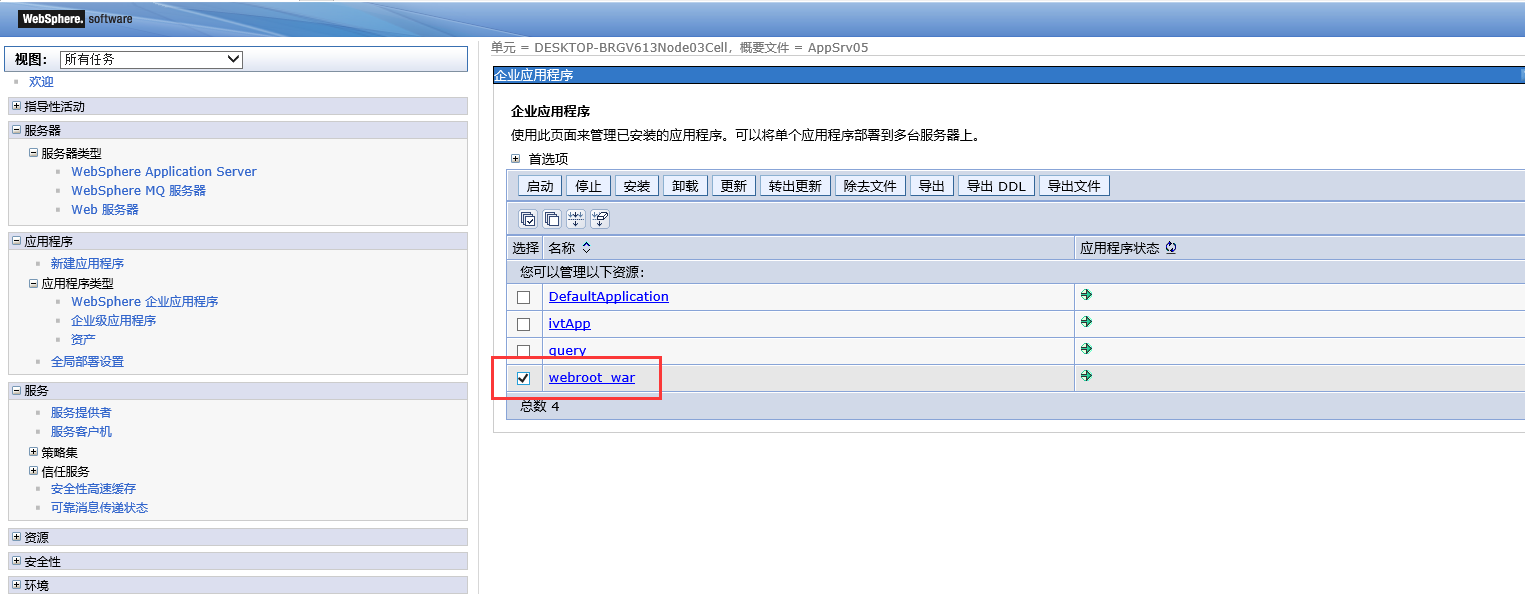
Task: Click DefaultApplication green status arrow
Action: click(x=1086, y=295)
